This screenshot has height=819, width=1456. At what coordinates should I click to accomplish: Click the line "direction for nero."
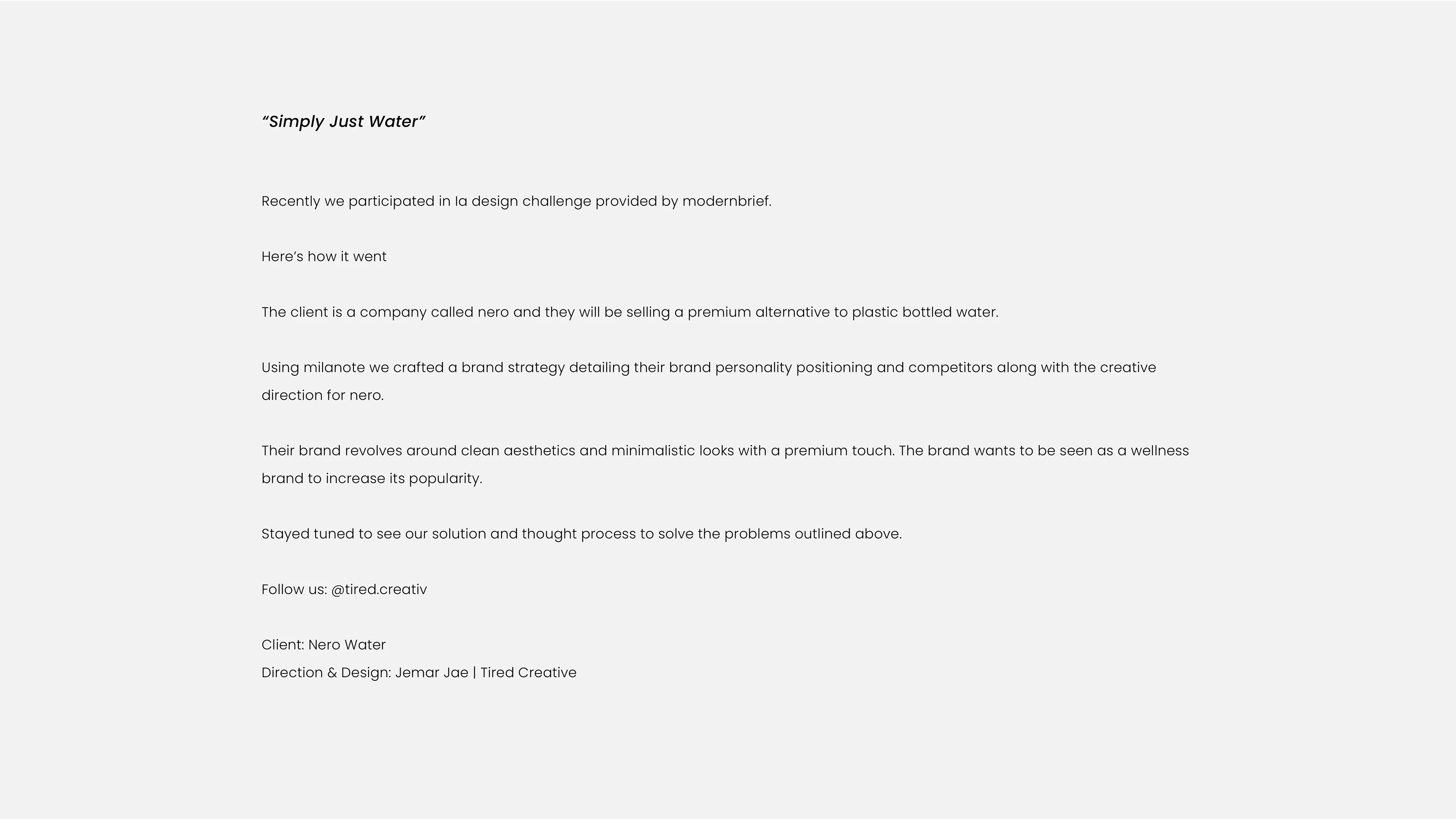[322, 395]
